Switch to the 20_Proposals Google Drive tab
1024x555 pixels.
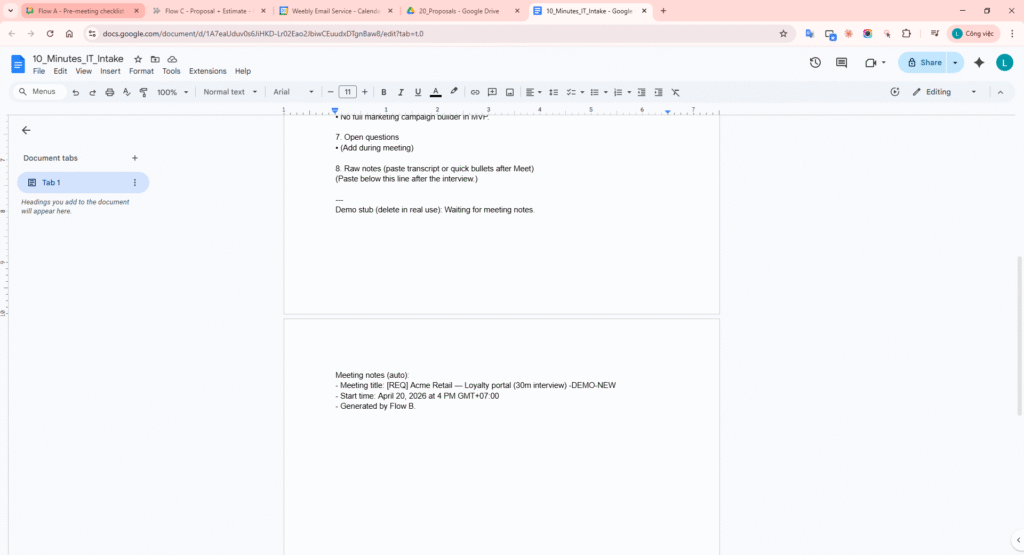(462, 11)
